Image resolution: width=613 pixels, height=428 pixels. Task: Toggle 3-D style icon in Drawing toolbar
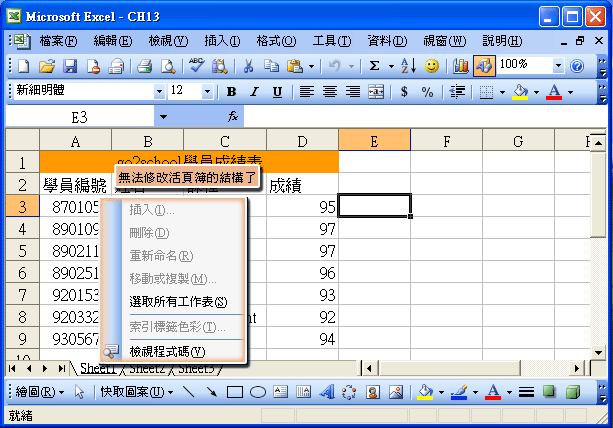click(x=572, y=392)
